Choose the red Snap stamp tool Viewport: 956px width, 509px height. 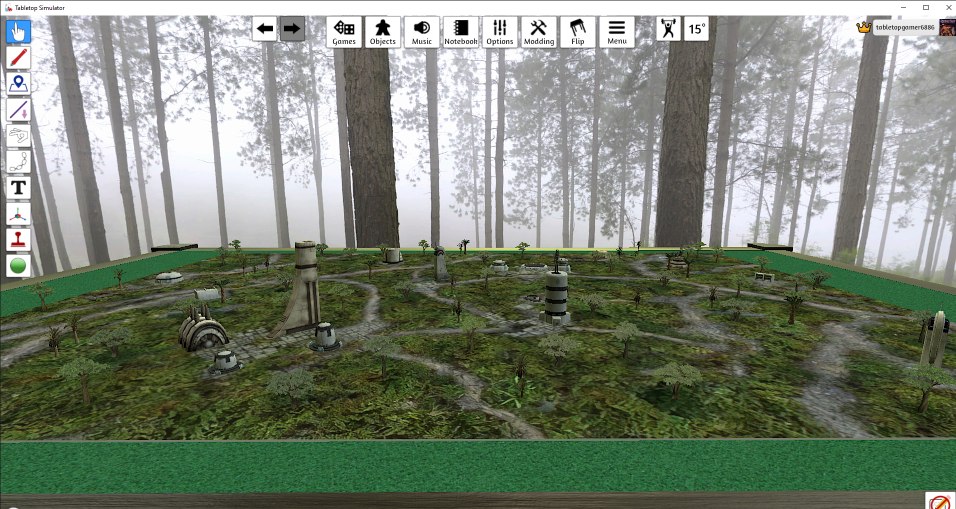pos(18,240)
